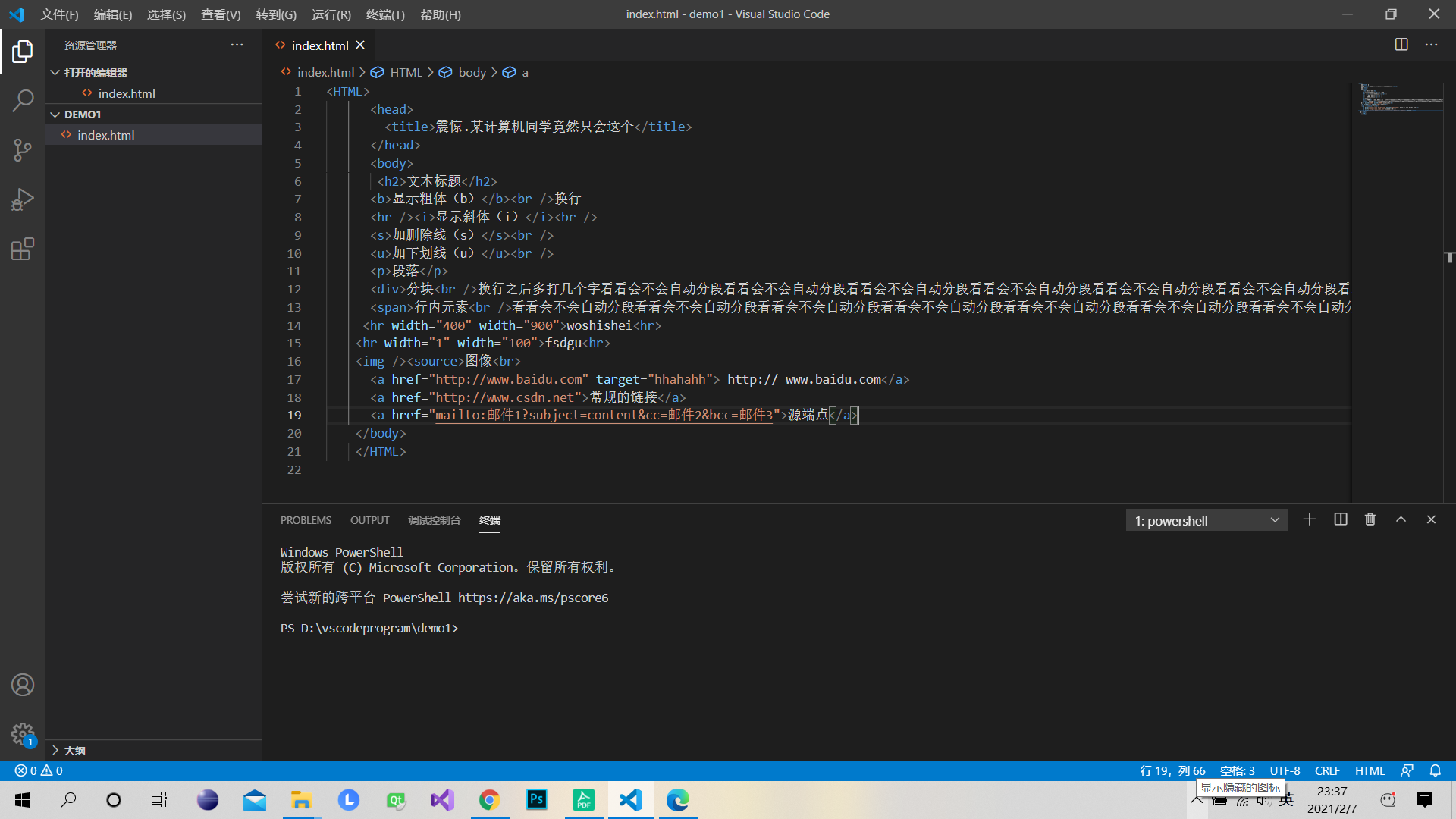The width and height of the screenshot is (1456, 819).
Task: Split the editor to the right
Action: pos(1401,45)
